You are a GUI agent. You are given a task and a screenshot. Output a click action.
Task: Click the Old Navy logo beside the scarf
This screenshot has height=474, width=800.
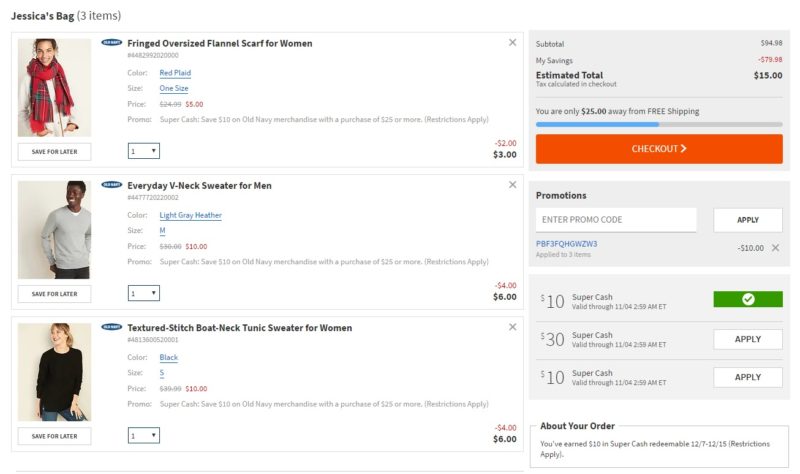pyautogui.click(x=111, y=42)
